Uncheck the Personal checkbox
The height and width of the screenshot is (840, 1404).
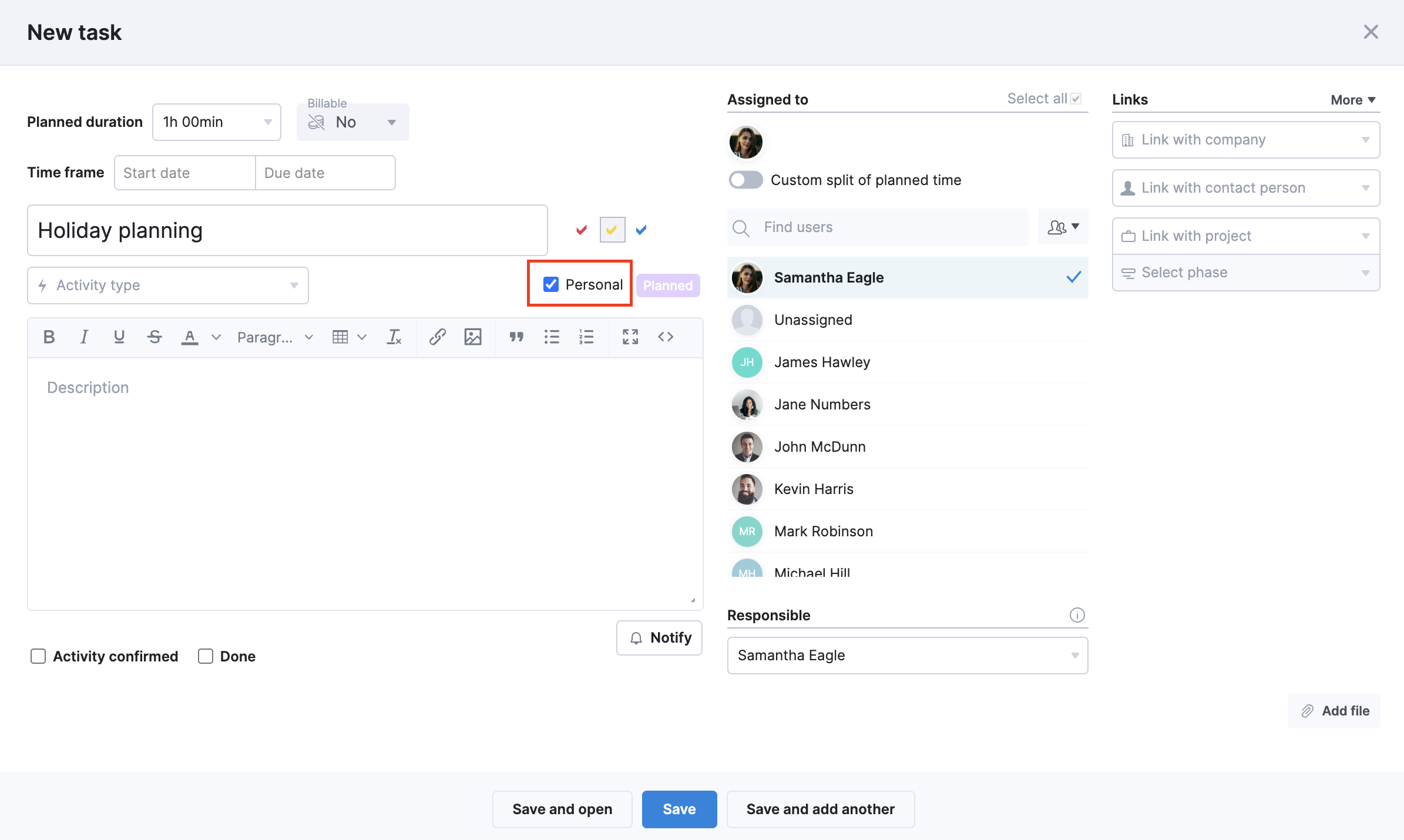[550, 284]
